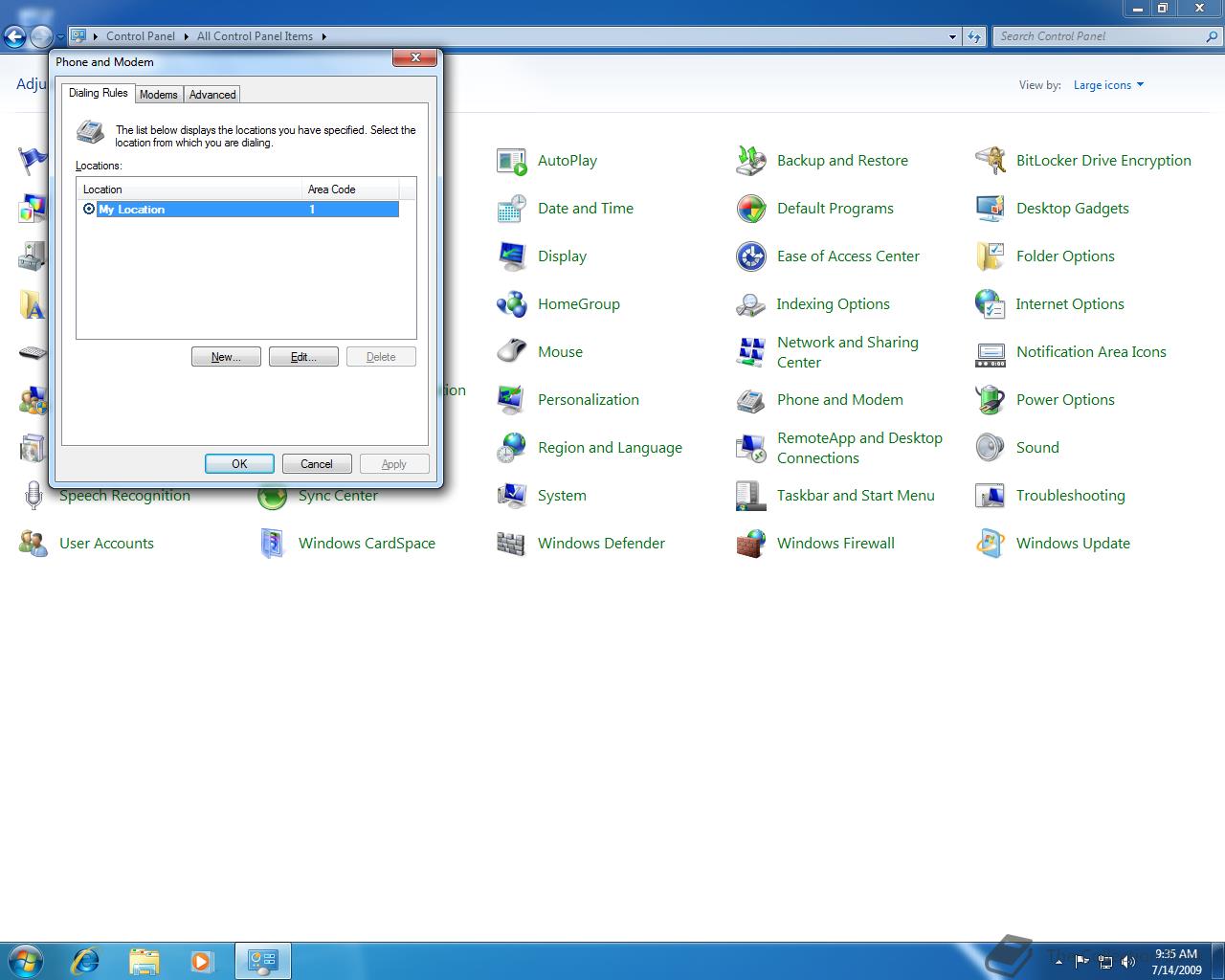Open the Personalization icon
This screenshot has height=980, width=1225.
511,400
